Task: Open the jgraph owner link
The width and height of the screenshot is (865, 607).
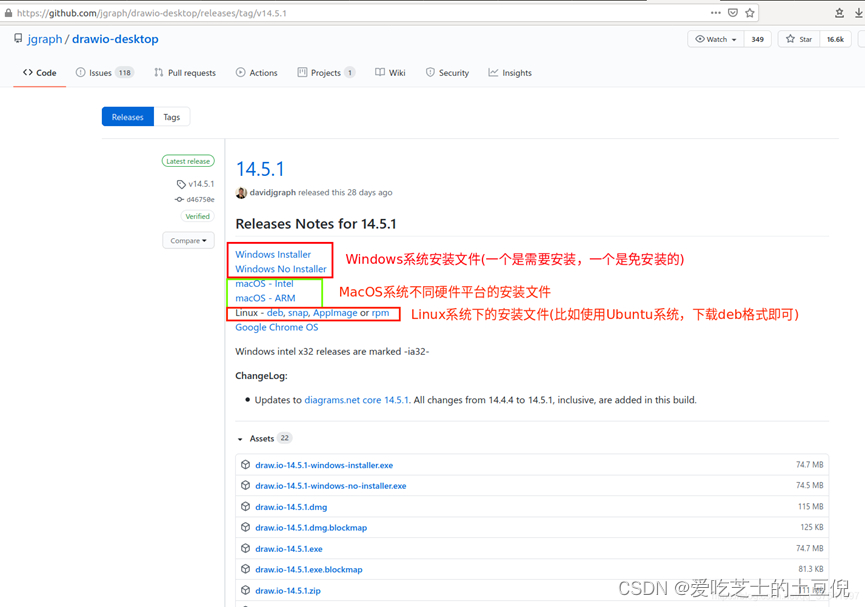Action: point(45,39)
